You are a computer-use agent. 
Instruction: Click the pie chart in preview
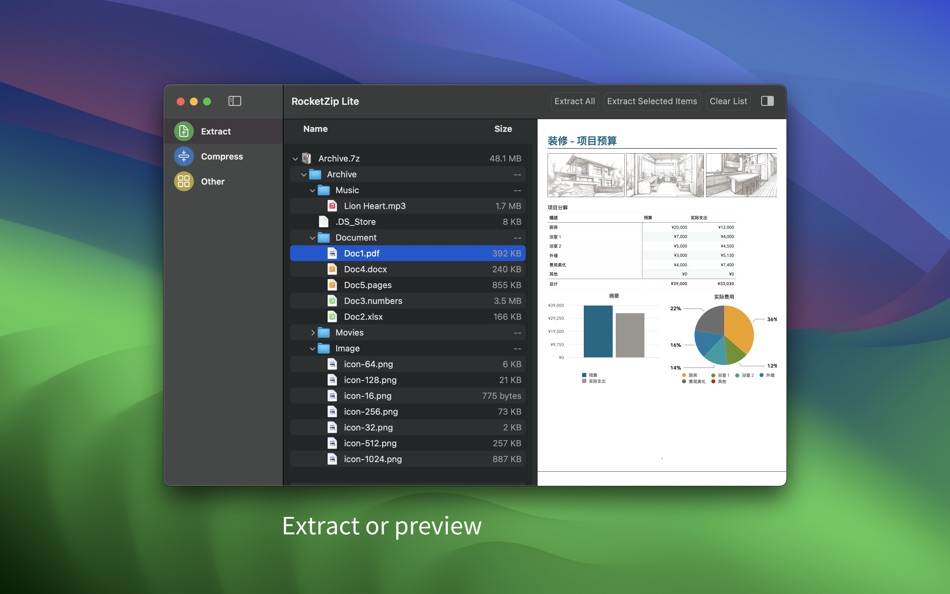[x=724, y=335]
